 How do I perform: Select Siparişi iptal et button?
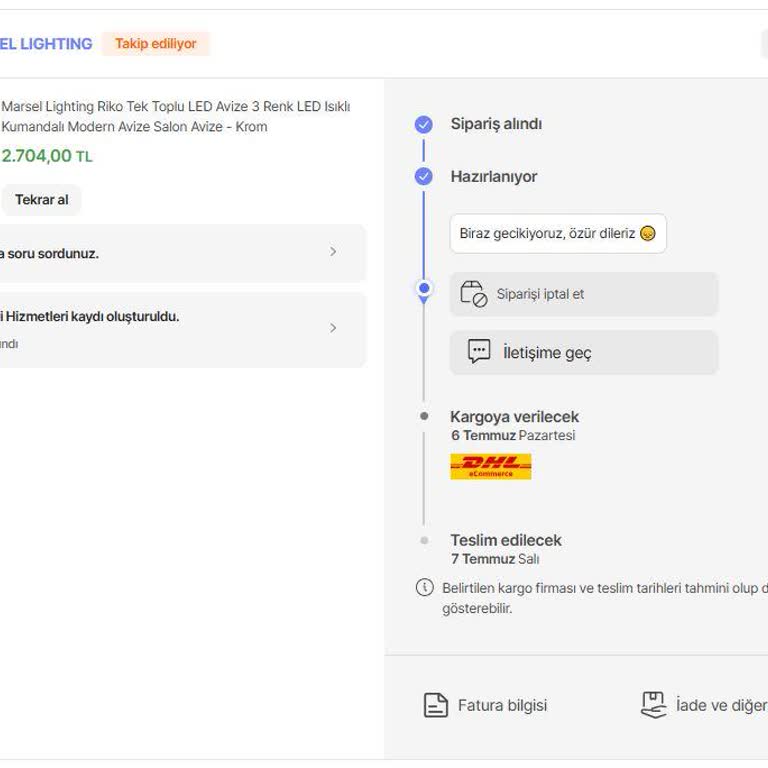pyautogui.click(x=584, y=294)
